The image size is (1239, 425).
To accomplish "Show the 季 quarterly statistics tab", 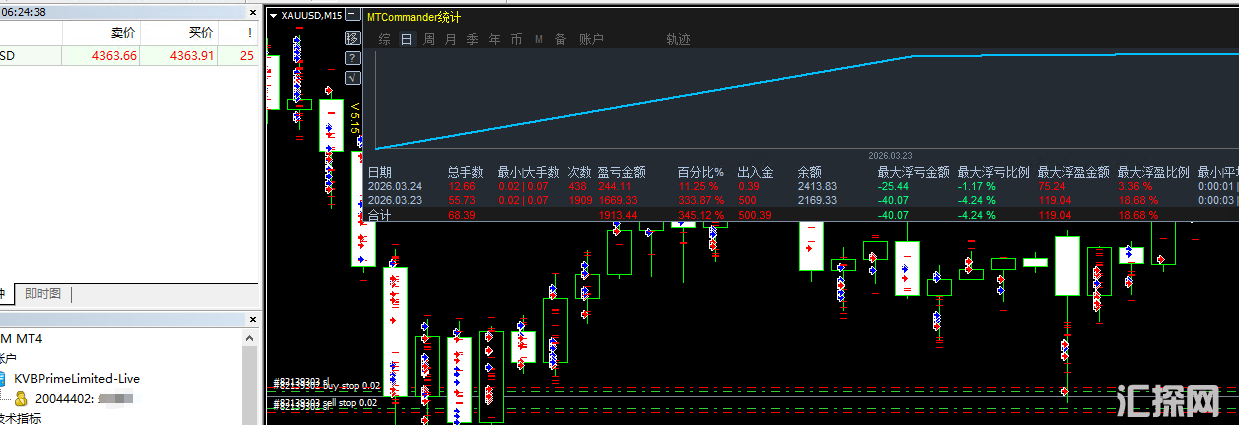I will tap(472, 39).
